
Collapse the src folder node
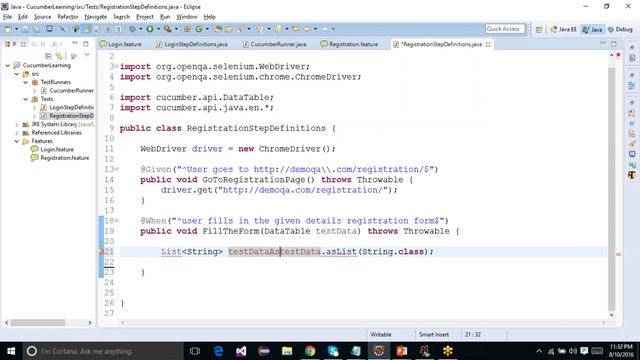(16, 74)
